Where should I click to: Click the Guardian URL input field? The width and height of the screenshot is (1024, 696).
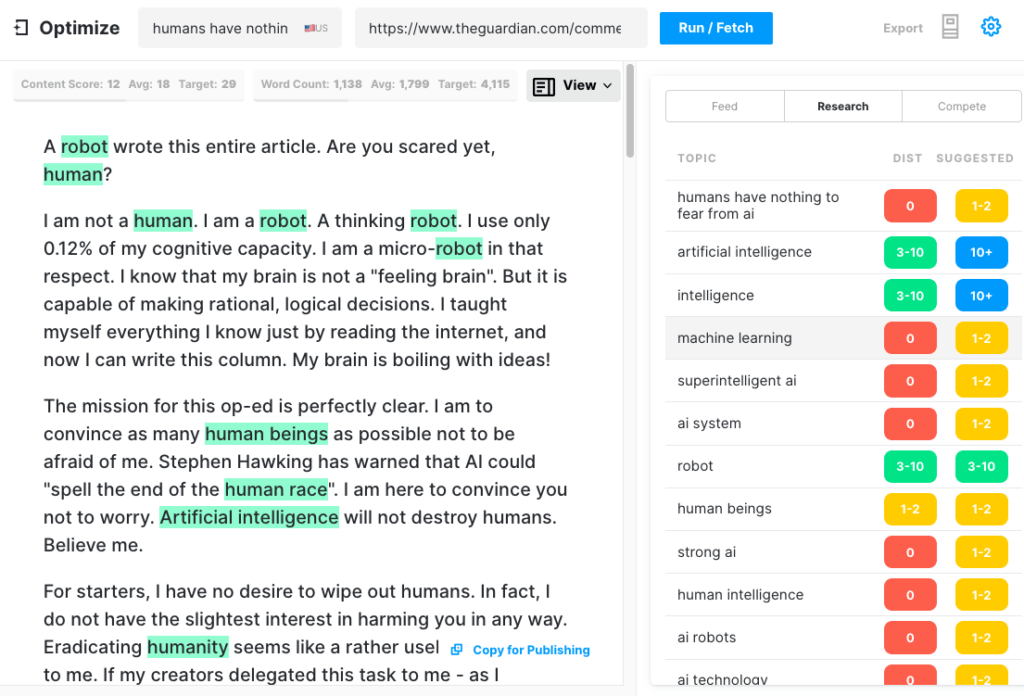(495, 28)
